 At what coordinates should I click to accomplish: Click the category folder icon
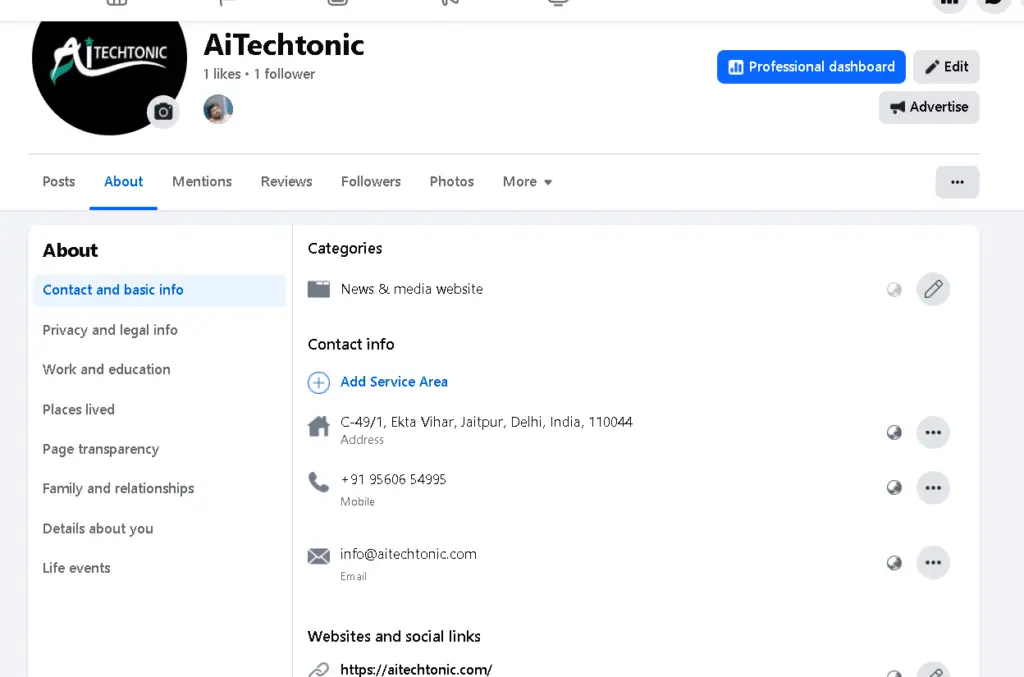click(319, 289)
